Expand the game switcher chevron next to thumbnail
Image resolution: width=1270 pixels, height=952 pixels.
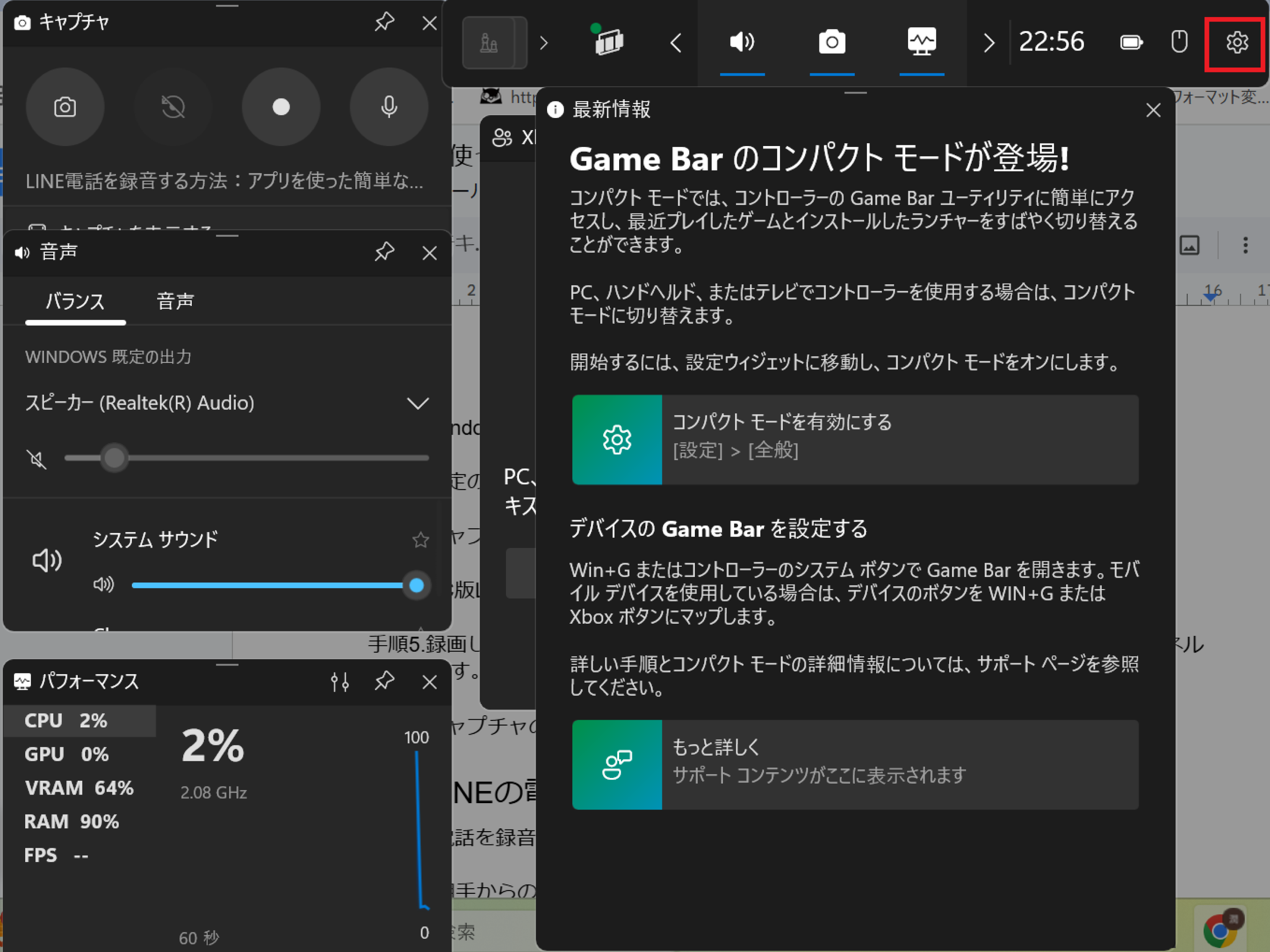(544, 42)
